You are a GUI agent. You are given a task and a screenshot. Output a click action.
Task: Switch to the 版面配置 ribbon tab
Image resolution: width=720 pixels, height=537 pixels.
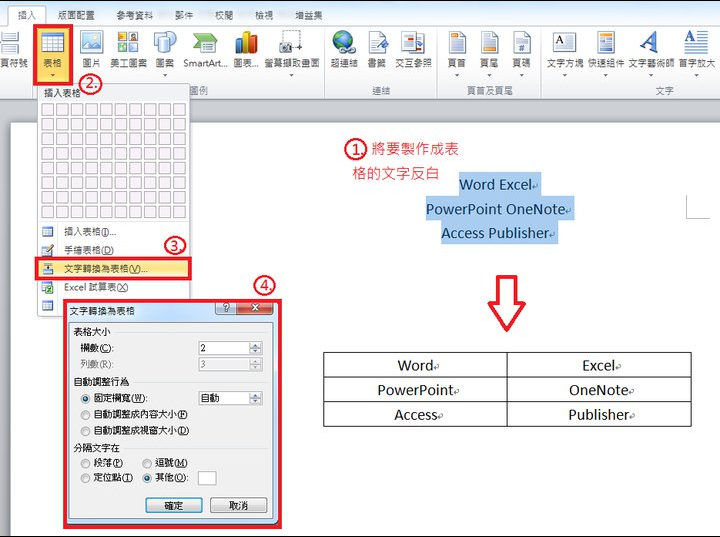tap(76, 15)
